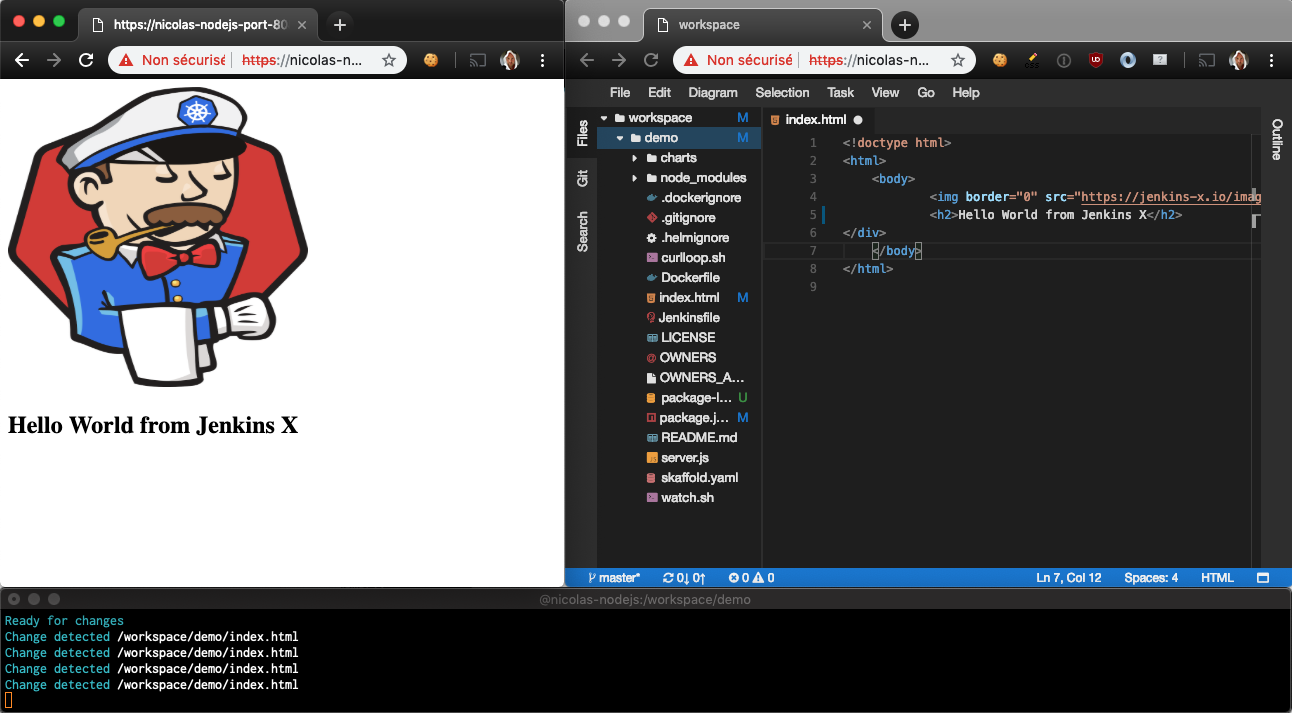Open the Search sidebar panel

pyautogui.click(x=582, y=232)
